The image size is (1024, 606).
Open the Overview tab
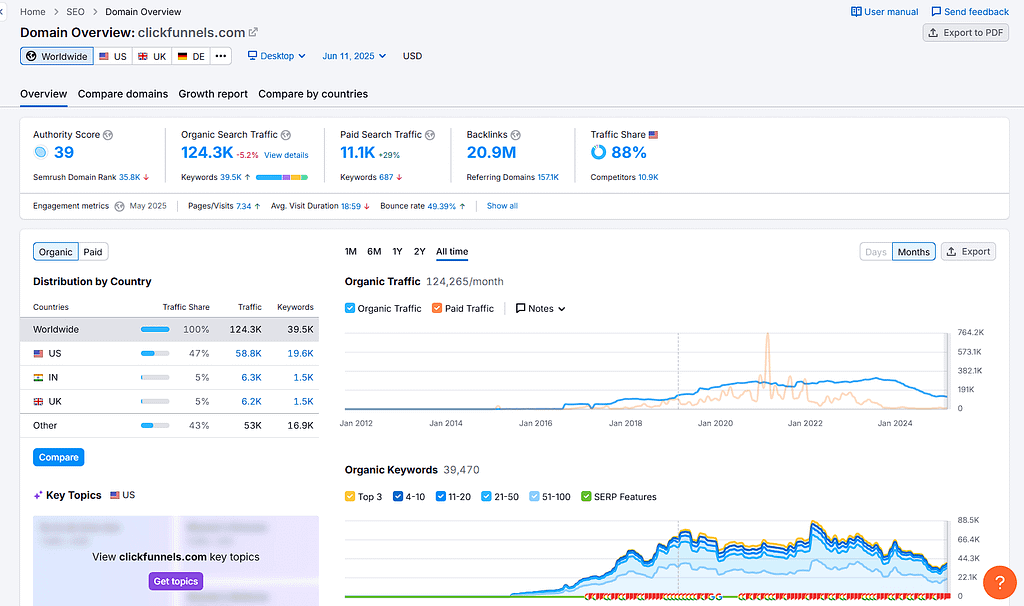[43, 94]
